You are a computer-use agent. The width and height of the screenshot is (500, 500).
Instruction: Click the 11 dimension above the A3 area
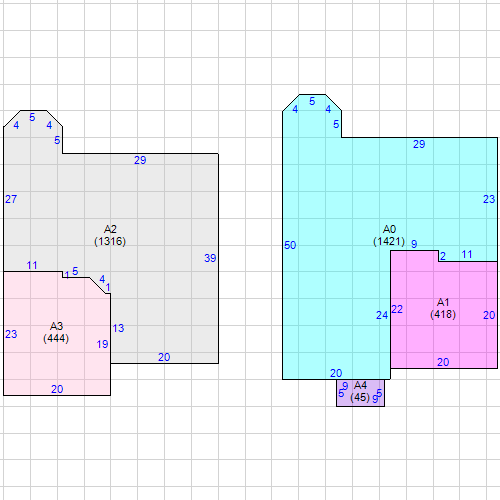pyautogui.click(x=32, y=266)
